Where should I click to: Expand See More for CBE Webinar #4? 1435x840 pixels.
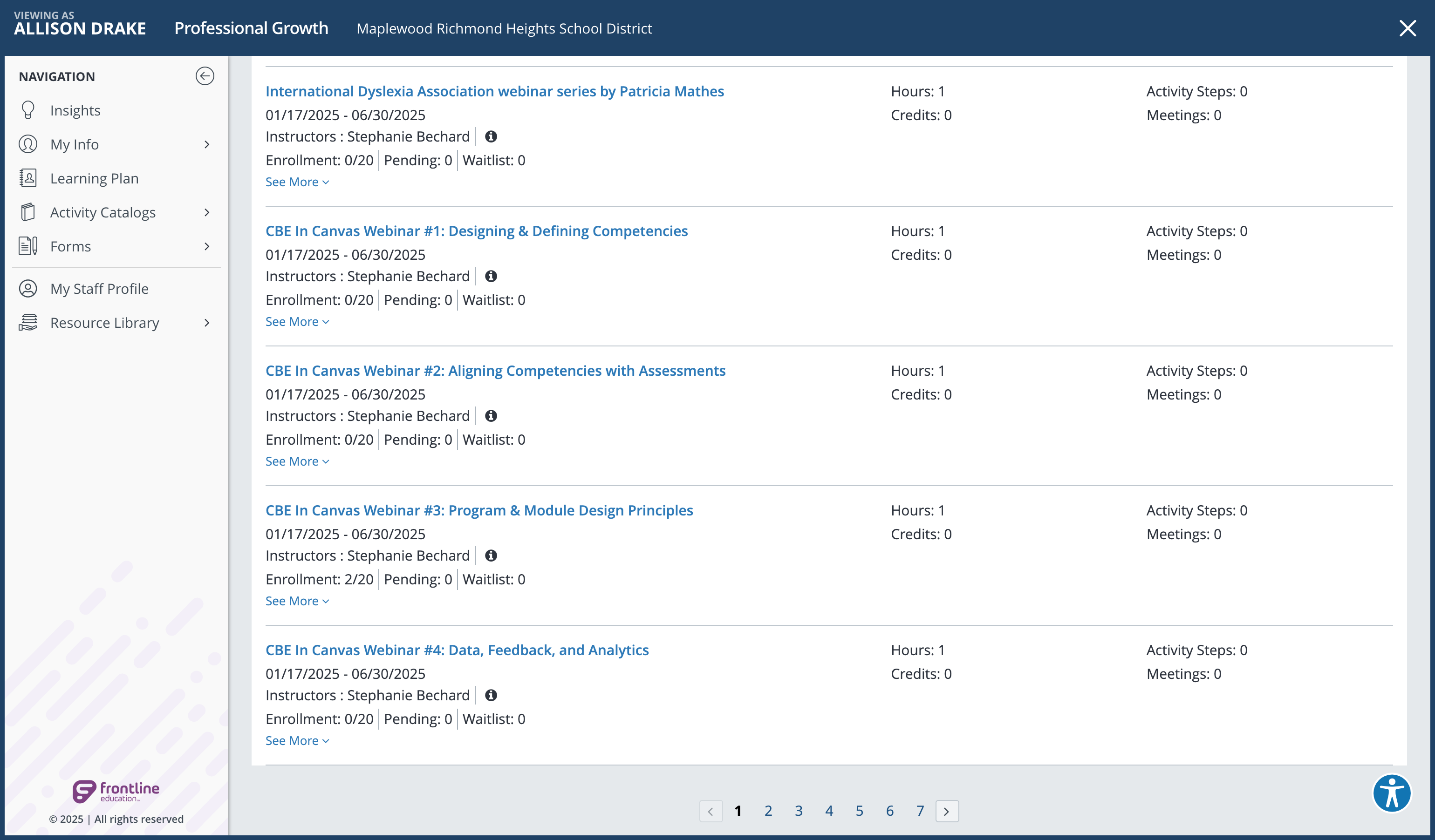297,741
